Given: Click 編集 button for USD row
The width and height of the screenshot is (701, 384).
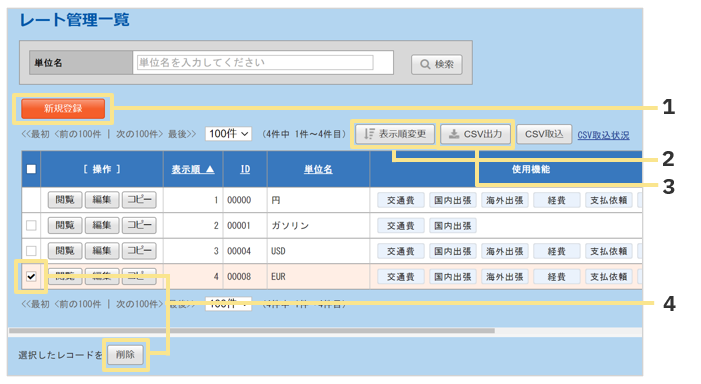Looking at the screenshot, I should (x=102, y=251).
